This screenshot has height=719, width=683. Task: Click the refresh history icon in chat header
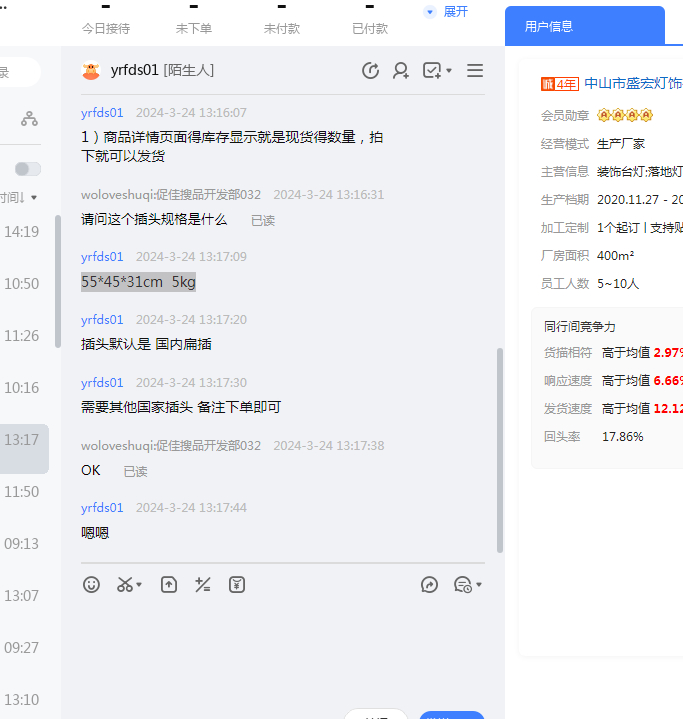tap(370, 70)
